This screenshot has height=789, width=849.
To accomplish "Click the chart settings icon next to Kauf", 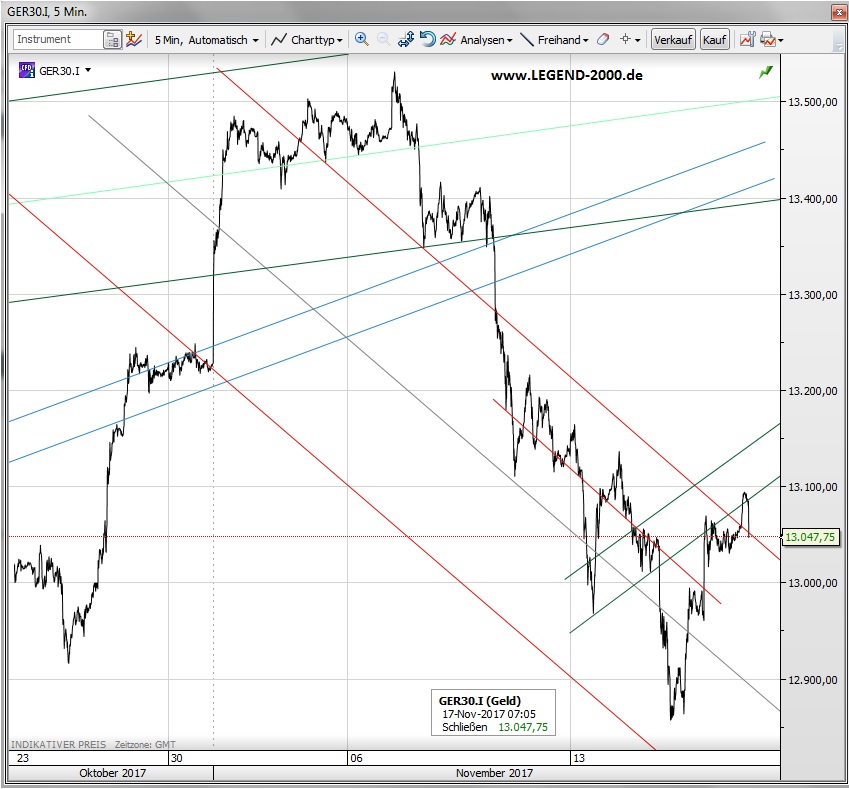I will pos(746,40).
